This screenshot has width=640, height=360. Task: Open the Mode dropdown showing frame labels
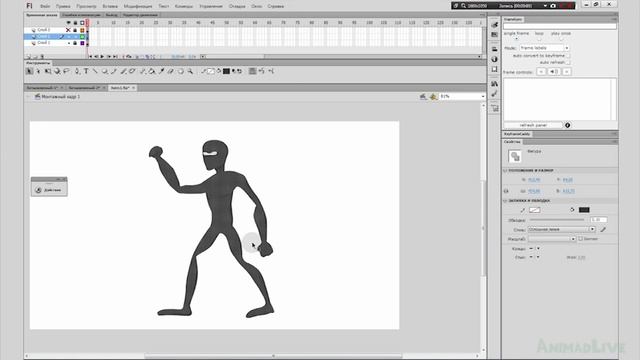pyautogui.click(x=544, y=48)
